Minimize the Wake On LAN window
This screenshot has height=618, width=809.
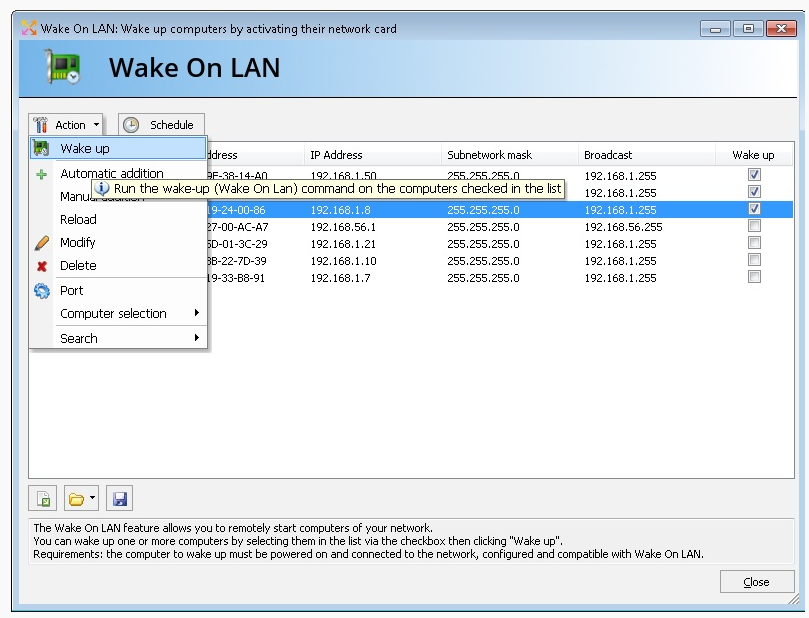click(715, 29)
